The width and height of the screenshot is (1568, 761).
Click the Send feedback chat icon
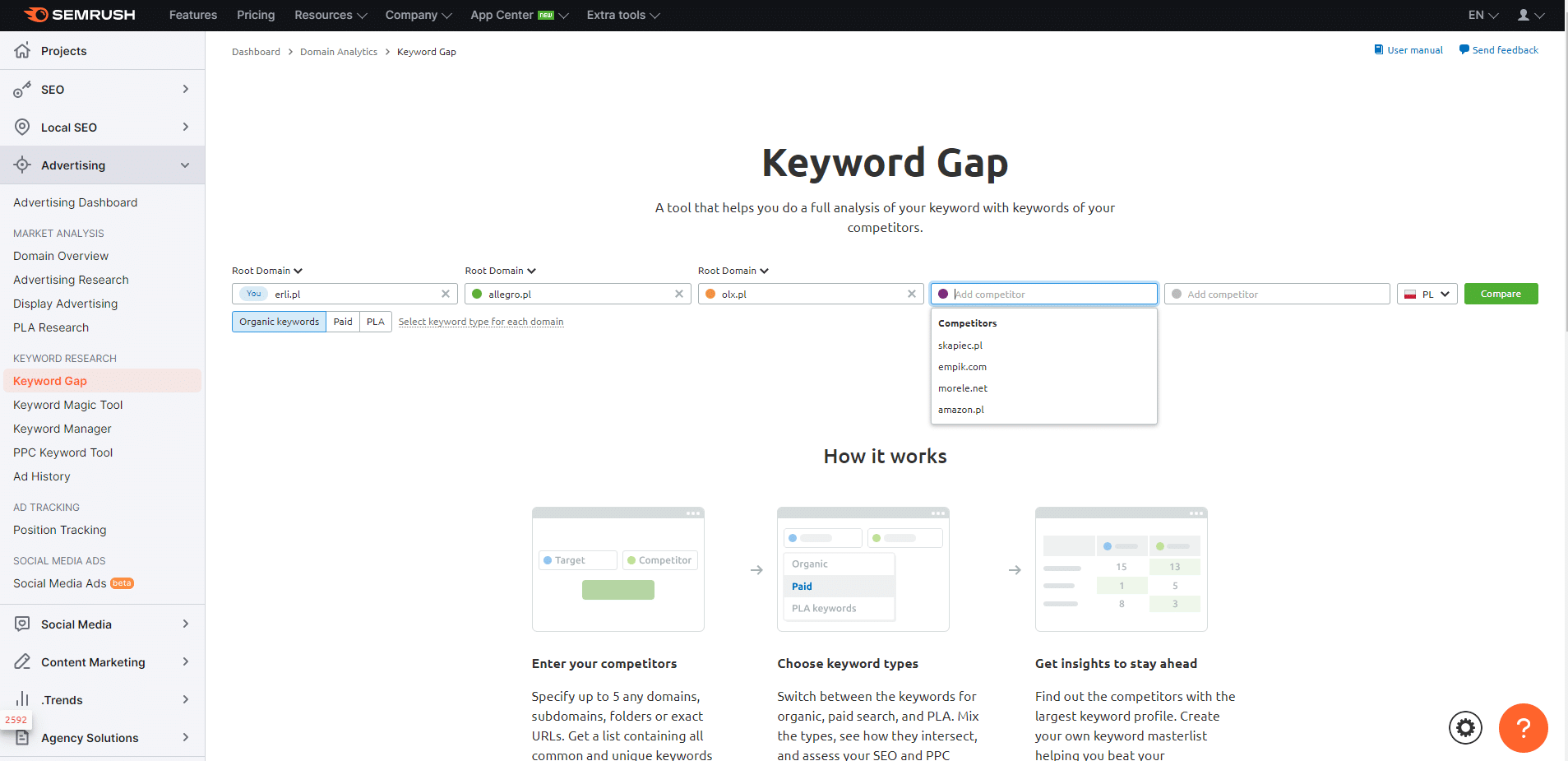pyautogui.click(x=1464, y=49)
